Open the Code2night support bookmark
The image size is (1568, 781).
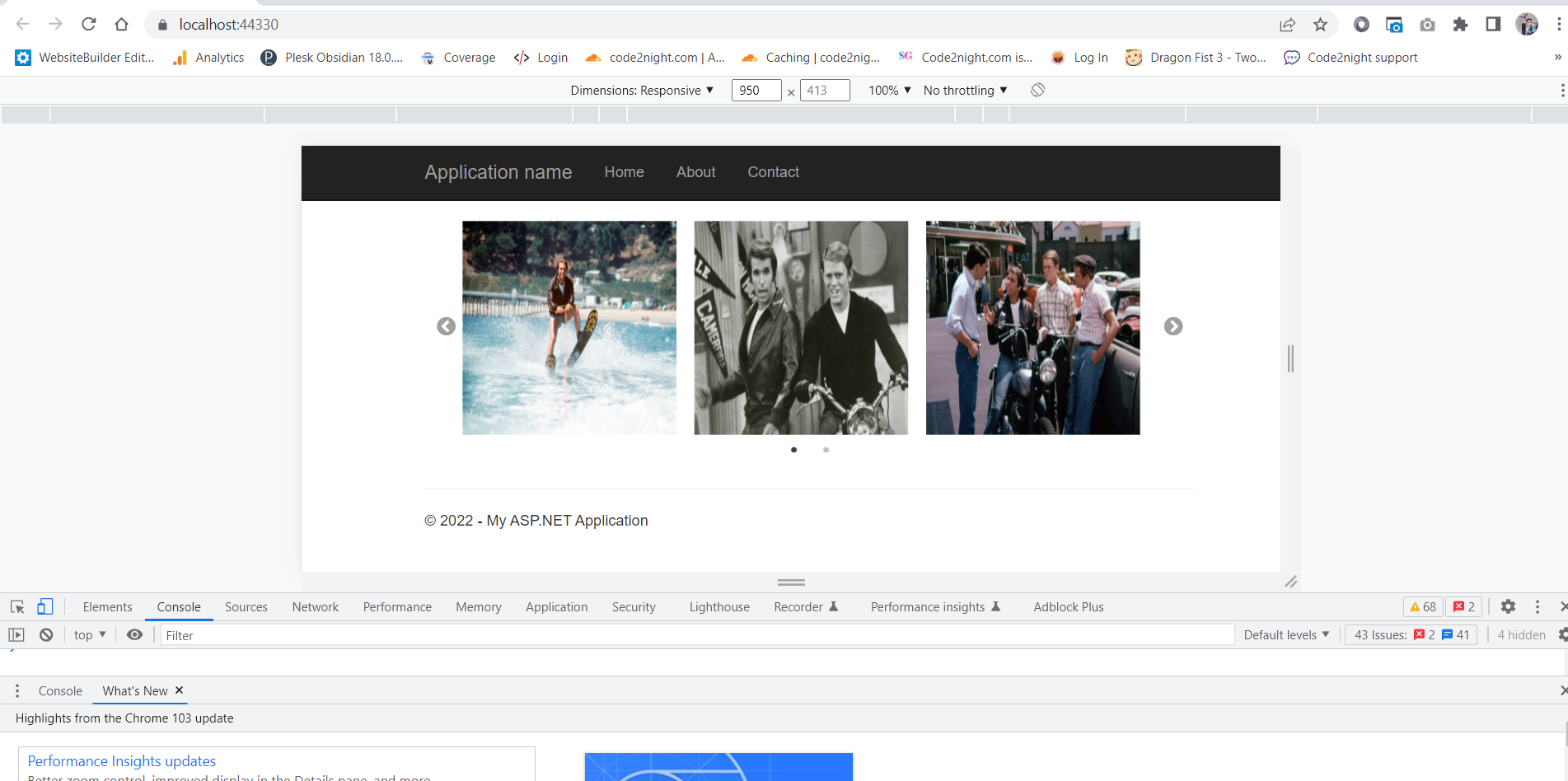[x=1350, y=57]
